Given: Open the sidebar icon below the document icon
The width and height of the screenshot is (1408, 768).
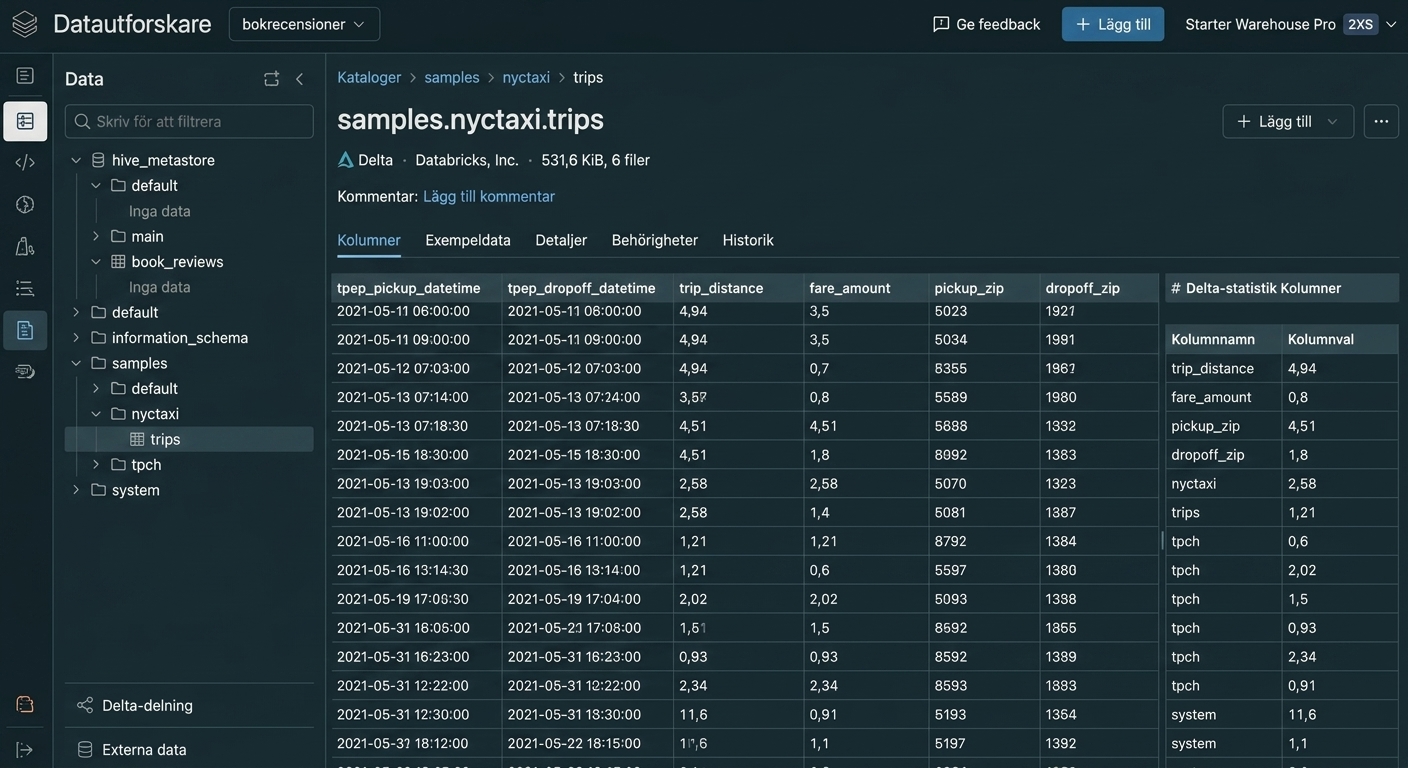Looking at the screenshot, I should (25, 371).
